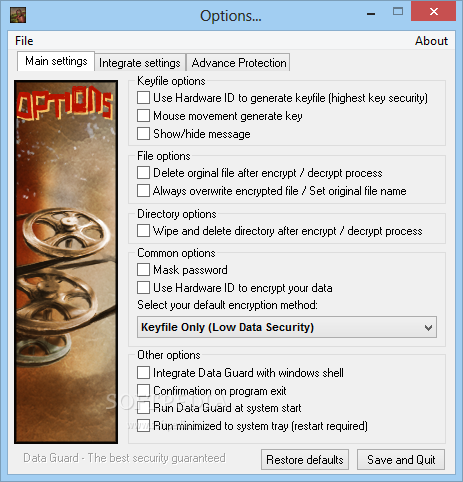Click the Data Guard title bar app icon
Image resolution: width=463 pixels, height=482 pixels.
click(18, 15)
